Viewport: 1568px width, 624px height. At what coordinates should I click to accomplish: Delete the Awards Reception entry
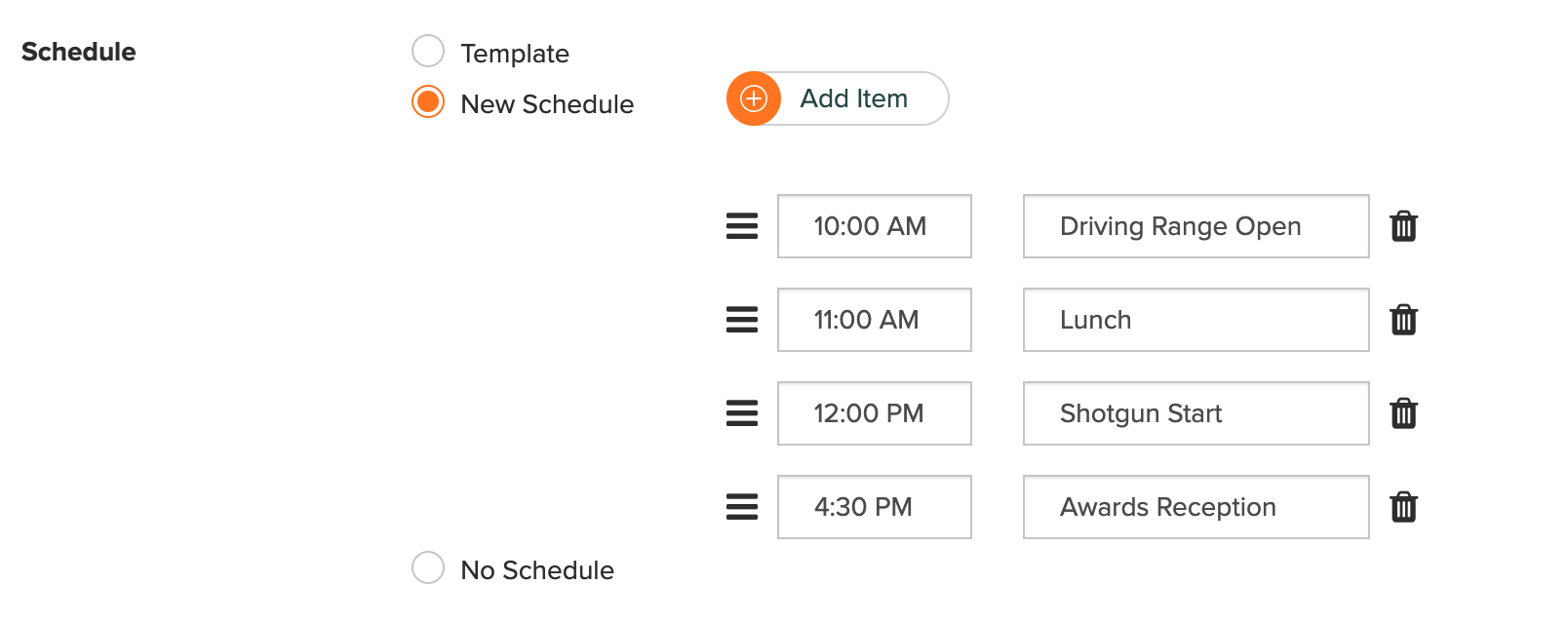pyautogui.click(x=1403, y=507)
